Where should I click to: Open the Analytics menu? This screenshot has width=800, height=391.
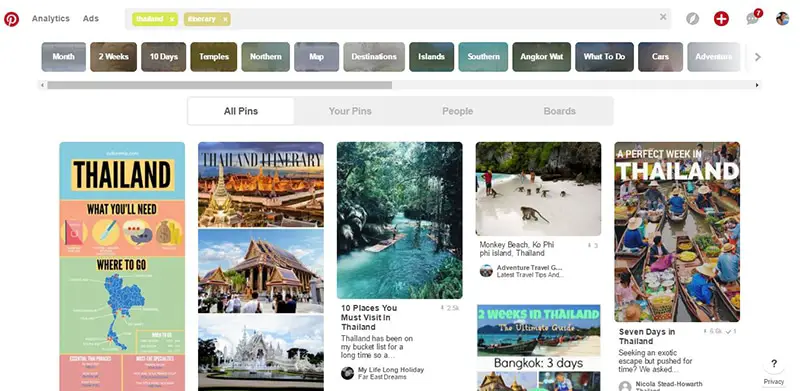pos(51,18)
